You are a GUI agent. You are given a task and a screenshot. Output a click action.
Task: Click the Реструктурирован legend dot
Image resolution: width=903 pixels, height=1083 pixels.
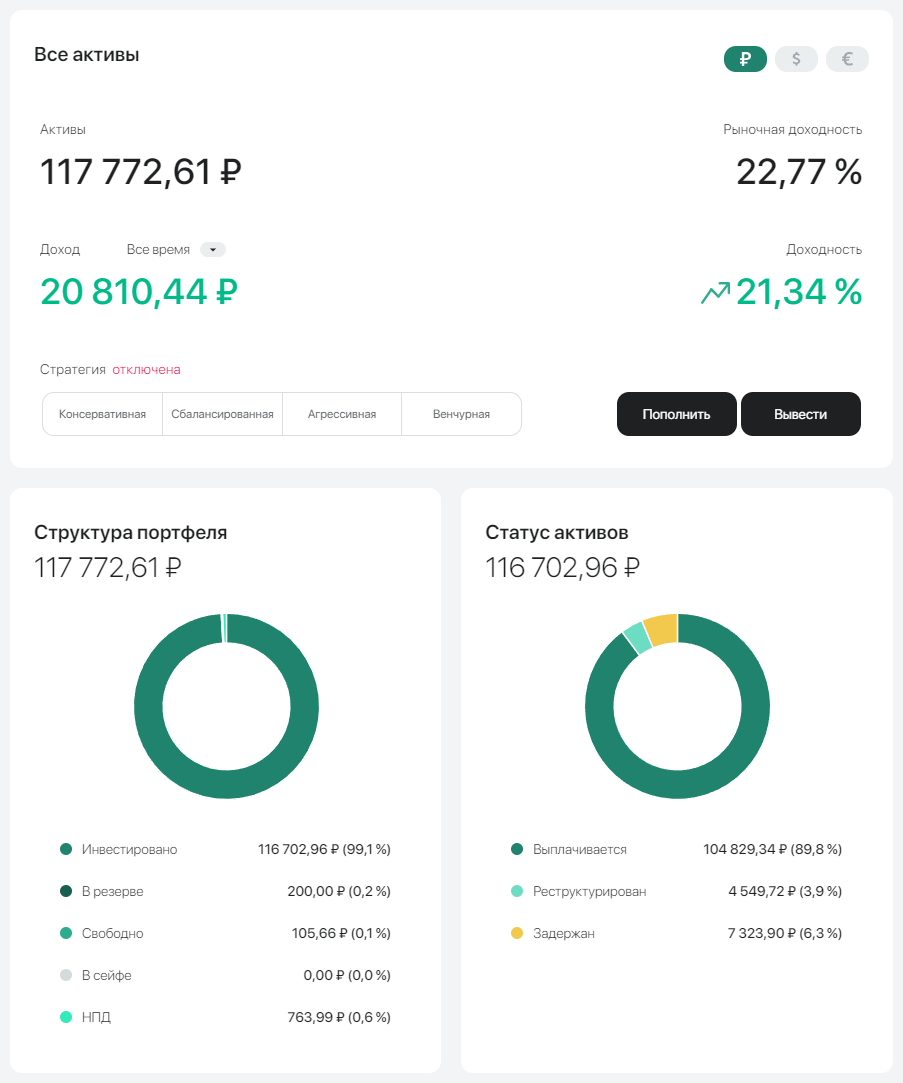[x=517, y=892]
